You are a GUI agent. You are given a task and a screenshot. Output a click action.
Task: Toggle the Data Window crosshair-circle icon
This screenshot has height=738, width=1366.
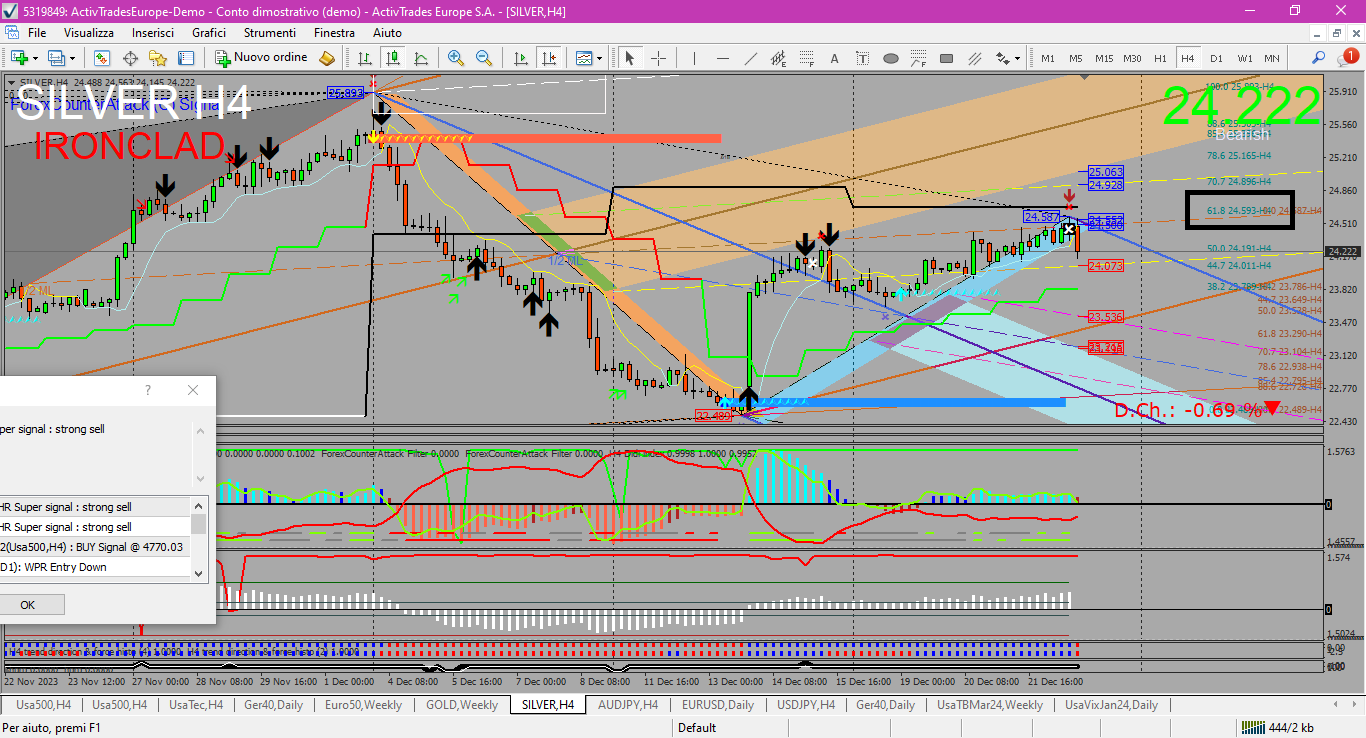(130, 58)
